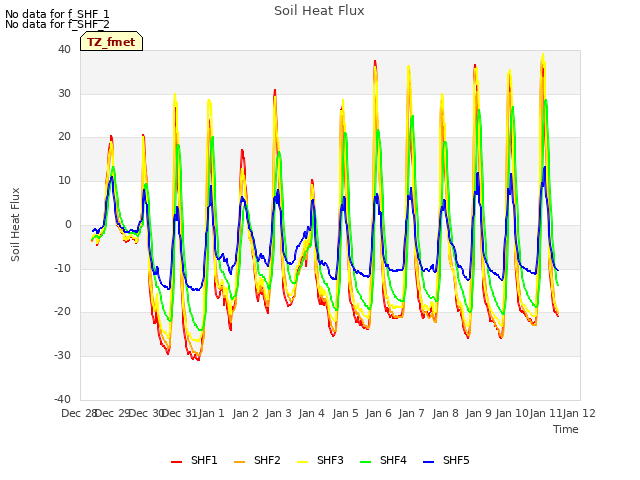Click the green SHF4 legend color marker

tap(366, 462)
